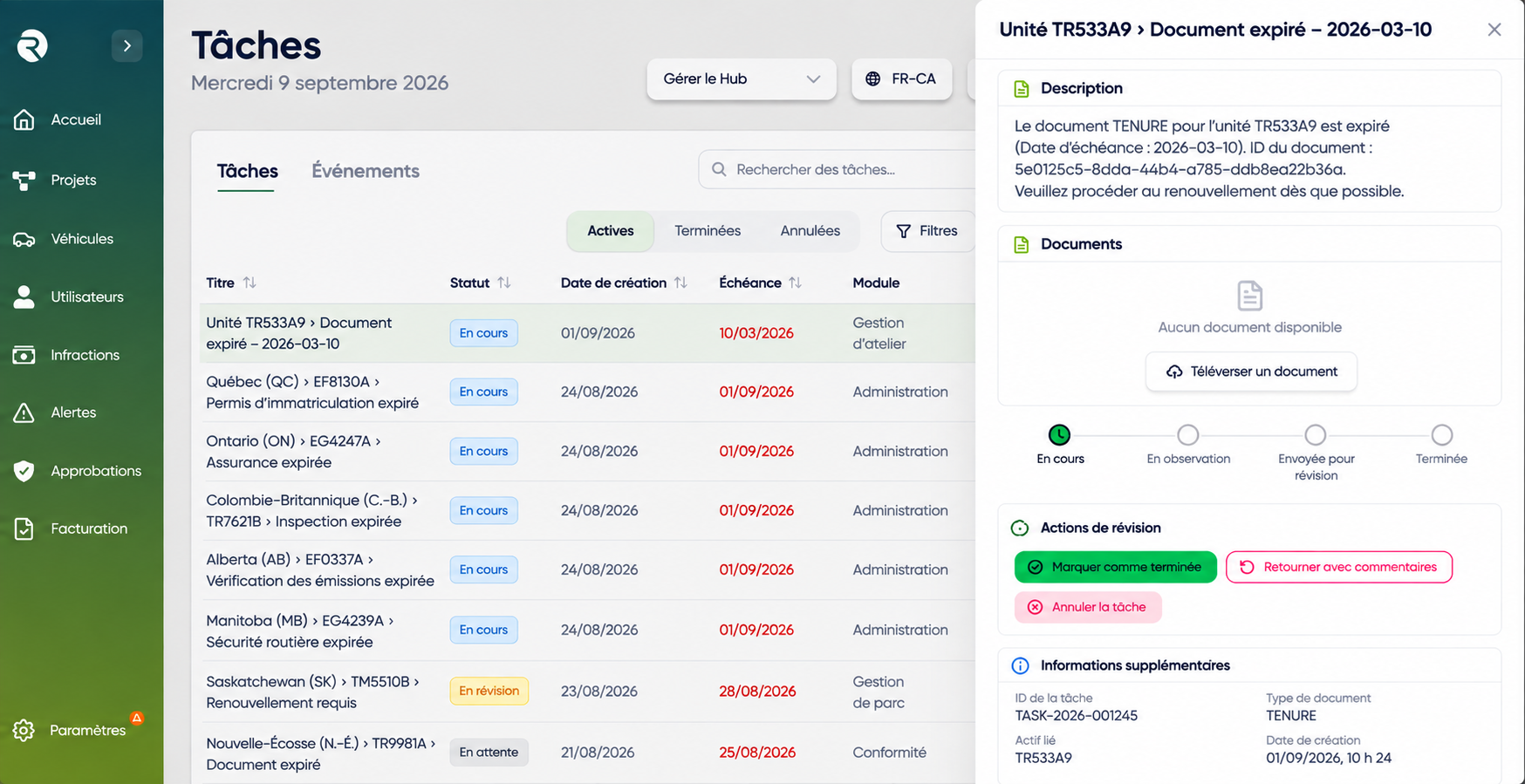Open the Ontario (ON) EG4247A task row

pyautogui.click(x=587, y=452)
